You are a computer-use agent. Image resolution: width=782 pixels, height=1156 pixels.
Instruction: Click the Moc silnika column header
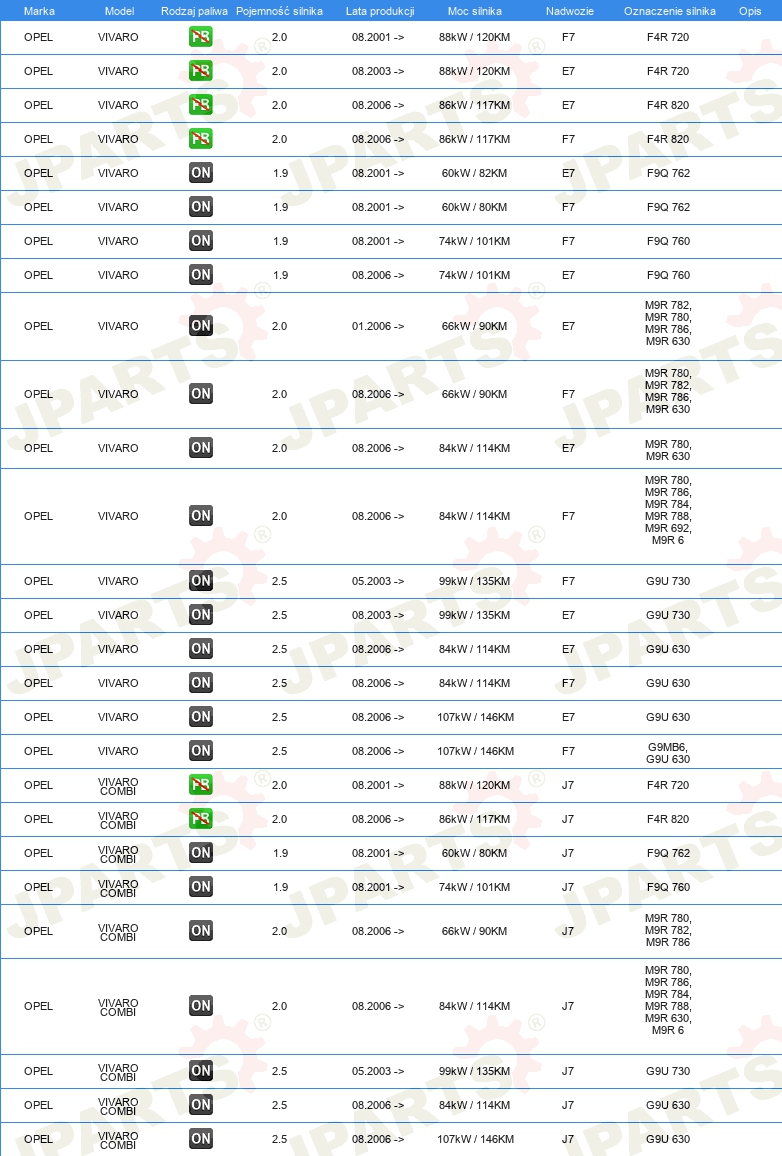click(475, 11)
